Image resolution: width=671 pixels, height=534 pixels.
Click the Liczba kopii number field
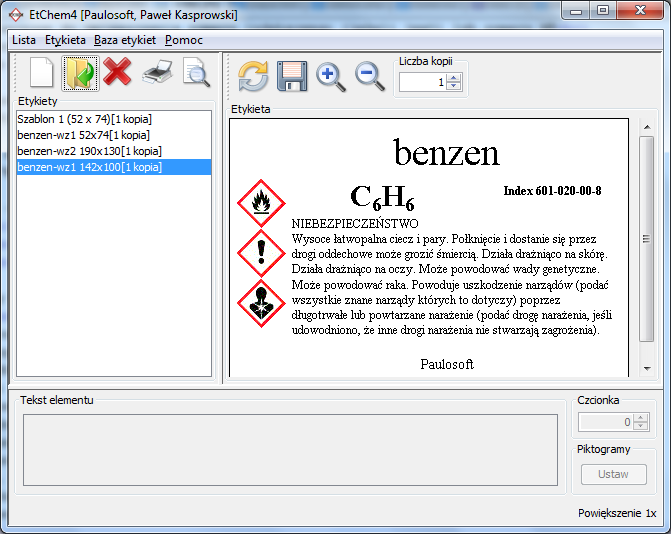pyautogui.click(x=423, y=82)
